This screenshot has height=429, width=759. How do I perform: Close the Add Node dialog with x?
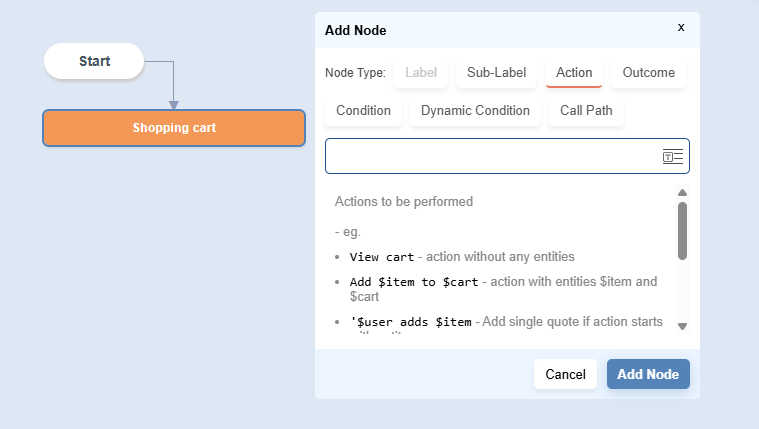click(x=681, y=28)
